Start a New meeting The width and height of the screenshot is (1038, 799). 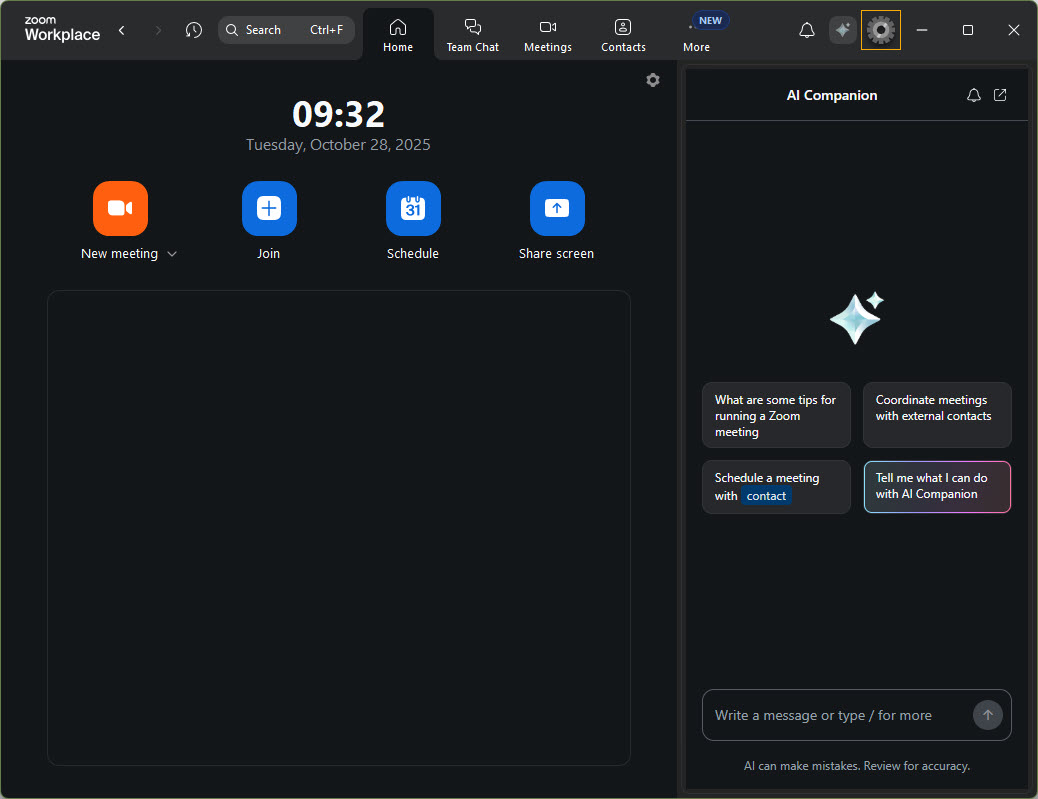coord(120,208)
